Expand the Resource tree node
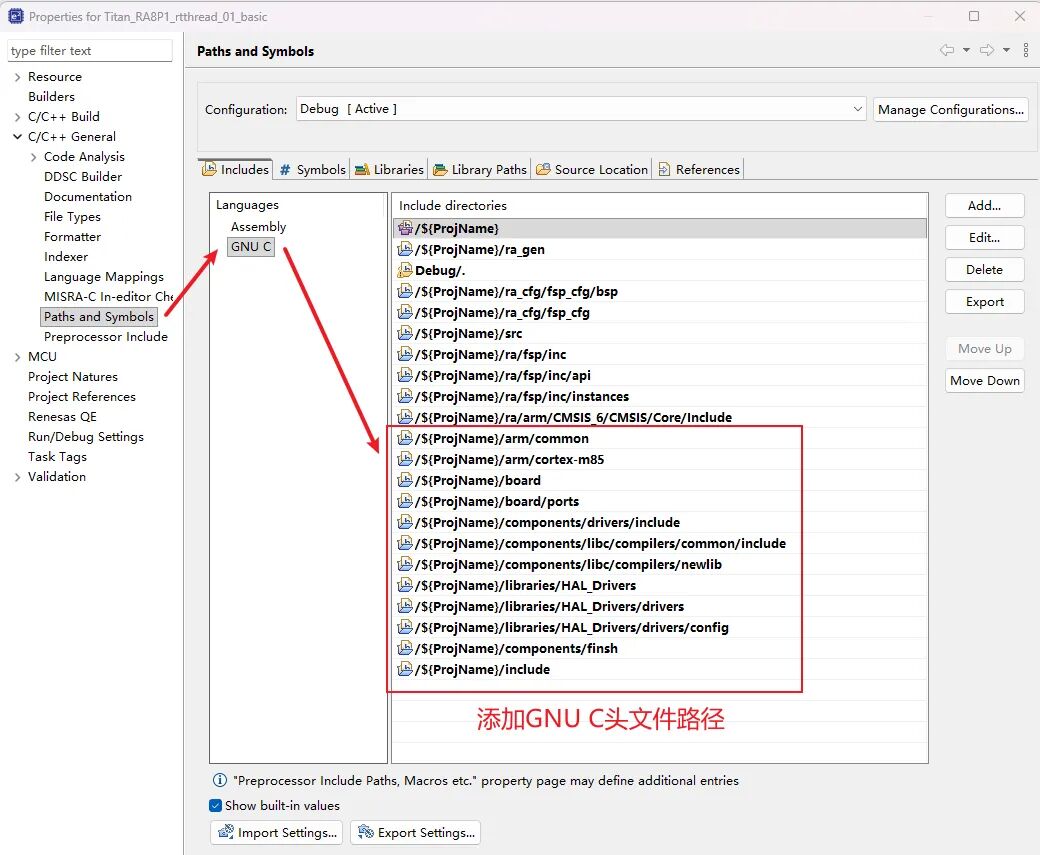This screenshot has width=1040, height=855. pos(17,77)
